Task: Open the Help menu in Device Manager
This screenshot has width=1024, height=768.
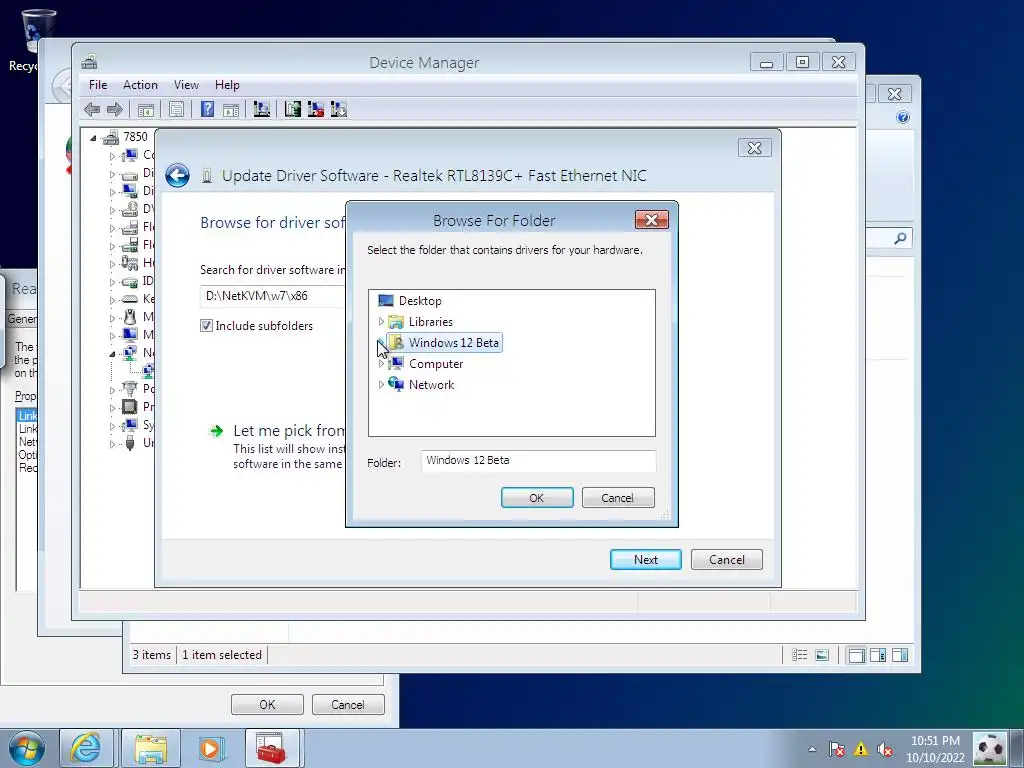Action: (x=227, y=85)
